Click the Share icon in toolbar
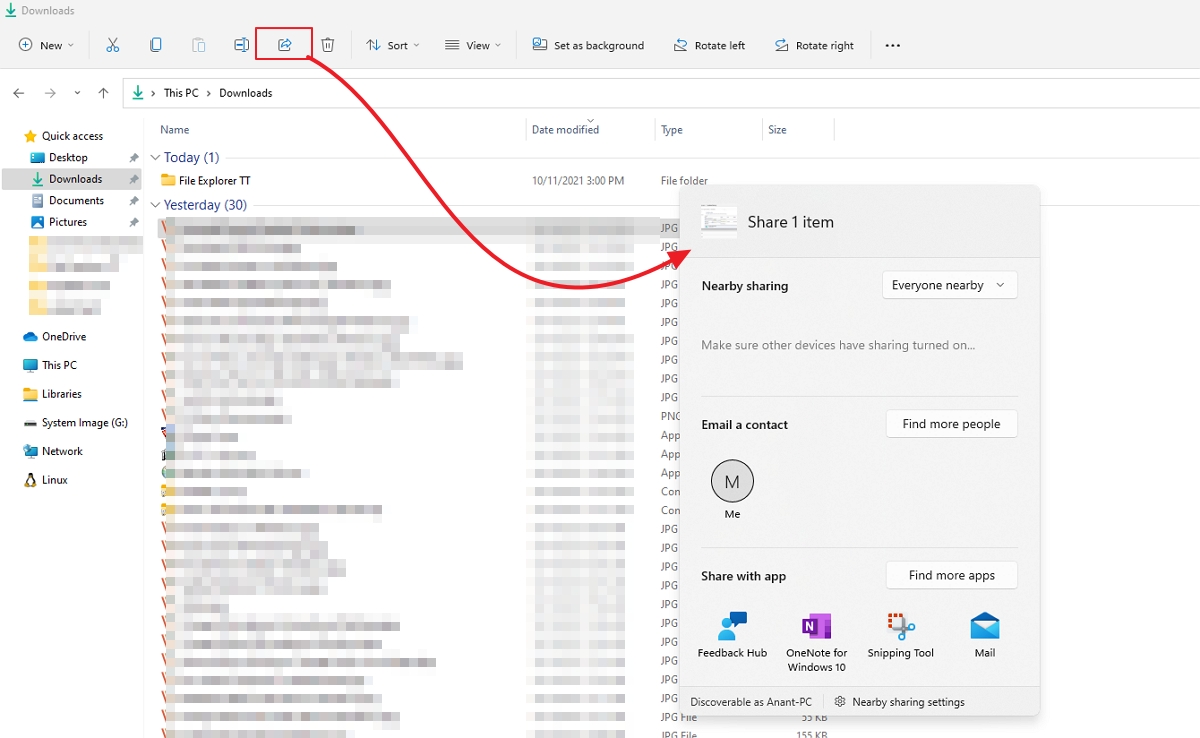 pyautogui.click(x=284, y=45)
